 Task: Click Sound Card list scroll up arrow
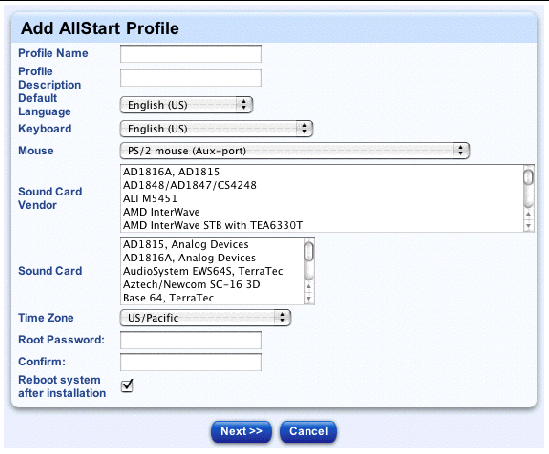coord(309,287)
